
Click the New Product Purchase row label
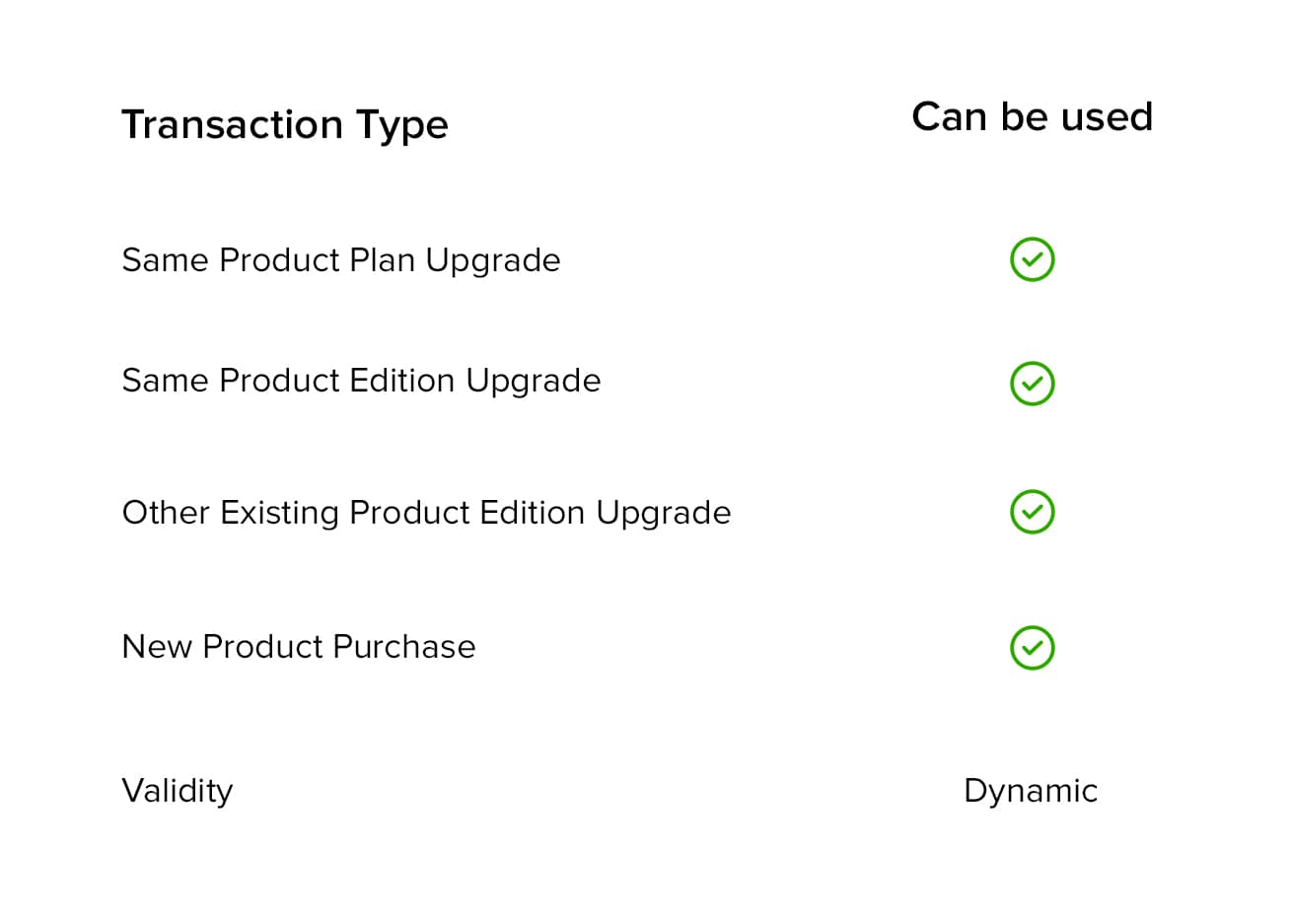299,647
